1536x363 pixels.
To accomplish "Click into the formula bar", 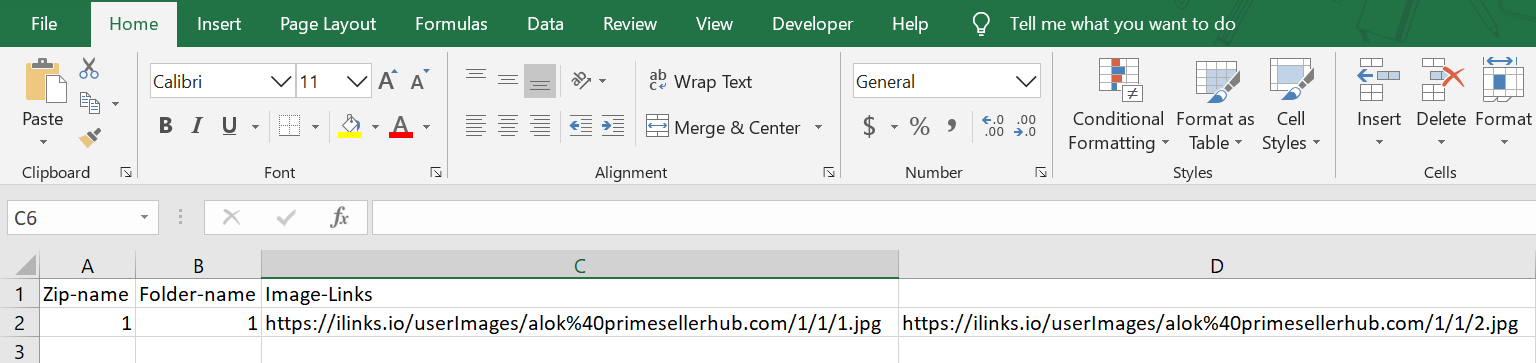I will pos(953,217).
